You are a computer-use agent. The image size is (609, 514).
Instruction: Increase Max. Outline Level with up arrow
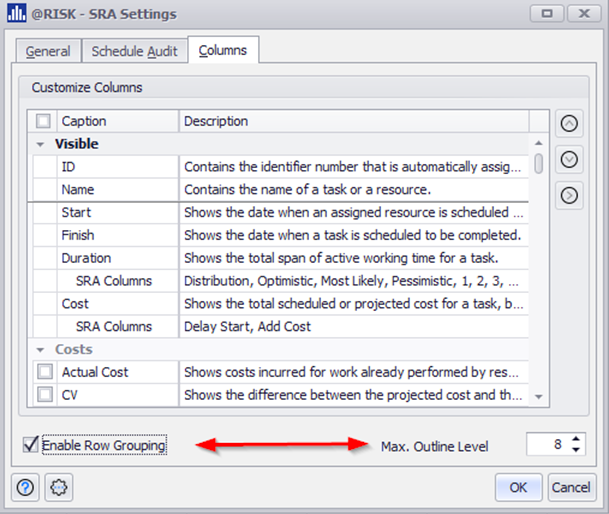point(578,439)
